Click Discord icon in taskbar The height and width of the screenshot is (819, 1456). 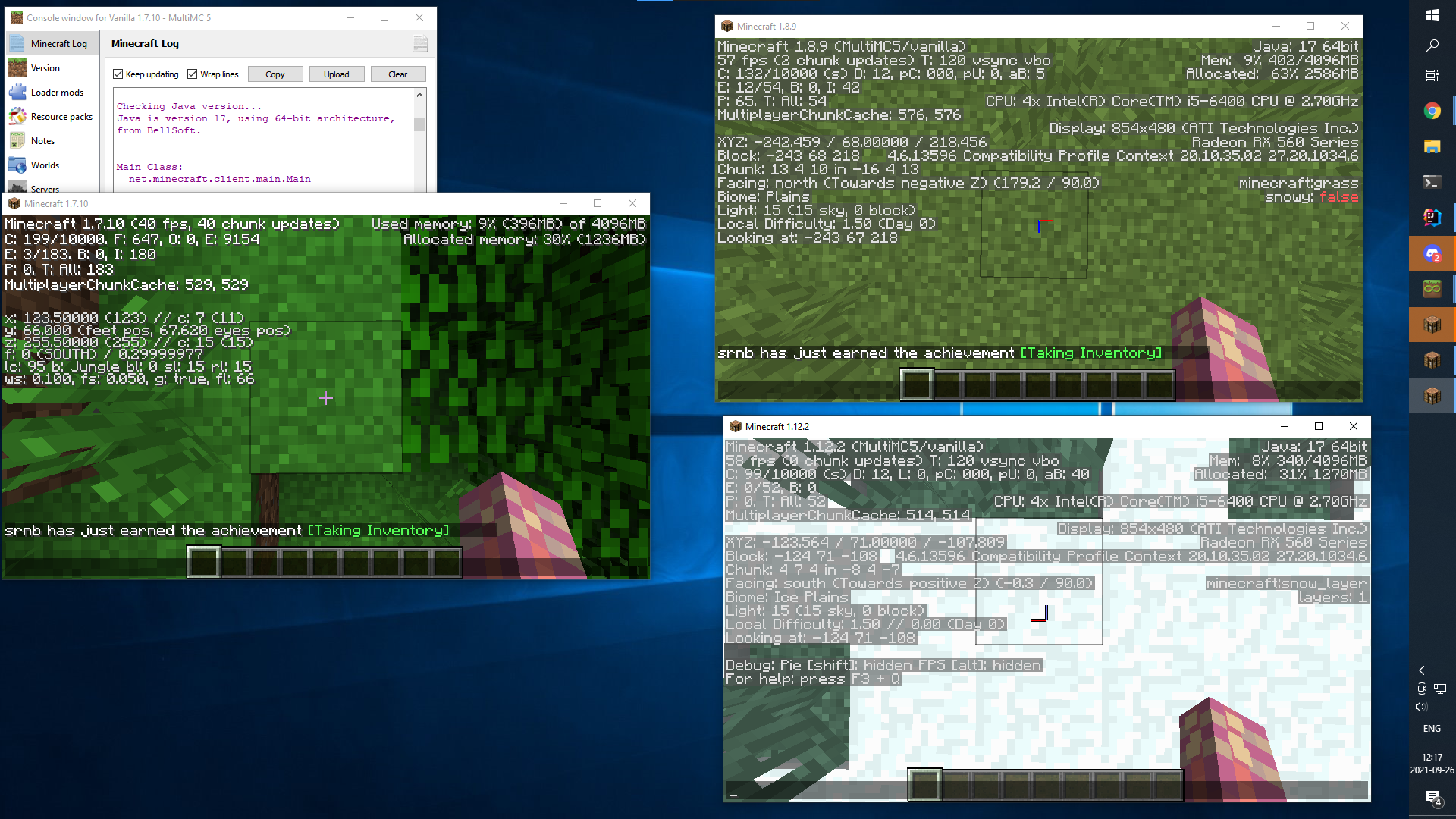[x=1432, y=254]
